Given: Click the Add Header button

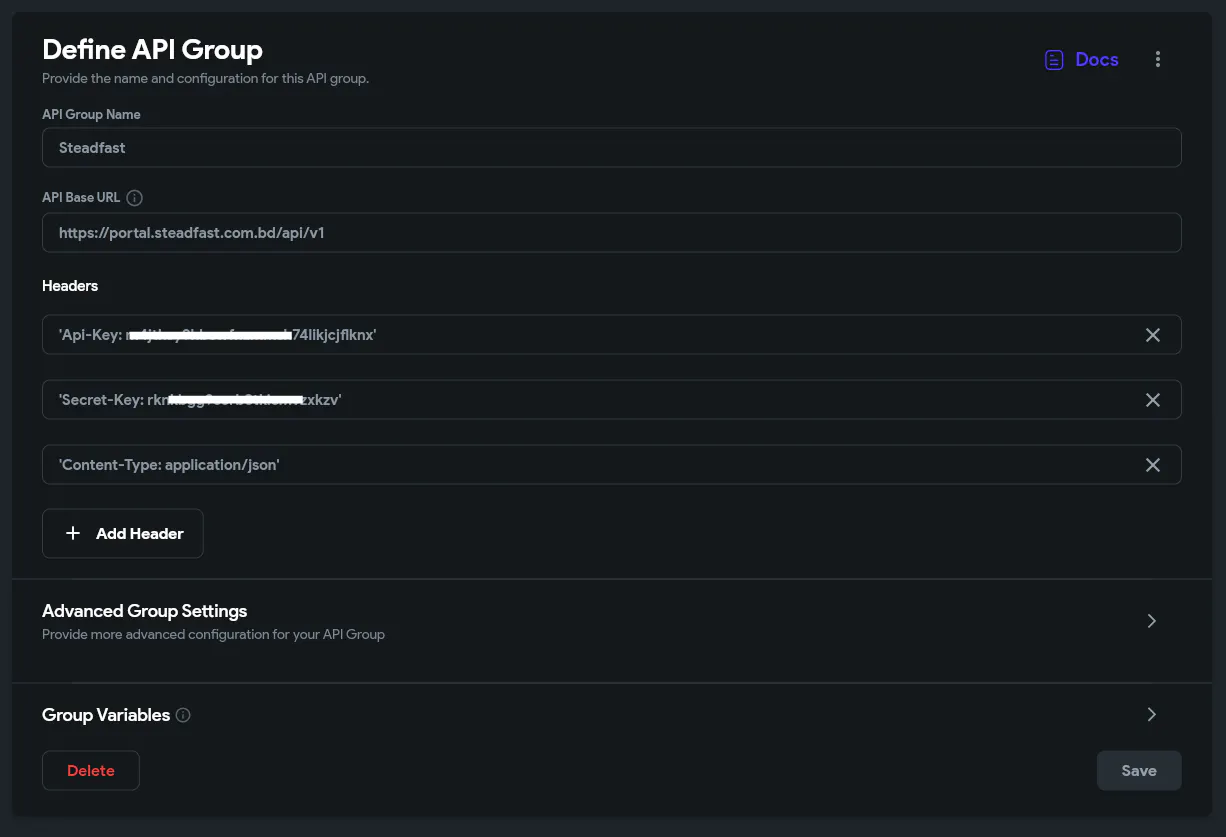Looking at the screenshot, I should [x=123, y=533].
